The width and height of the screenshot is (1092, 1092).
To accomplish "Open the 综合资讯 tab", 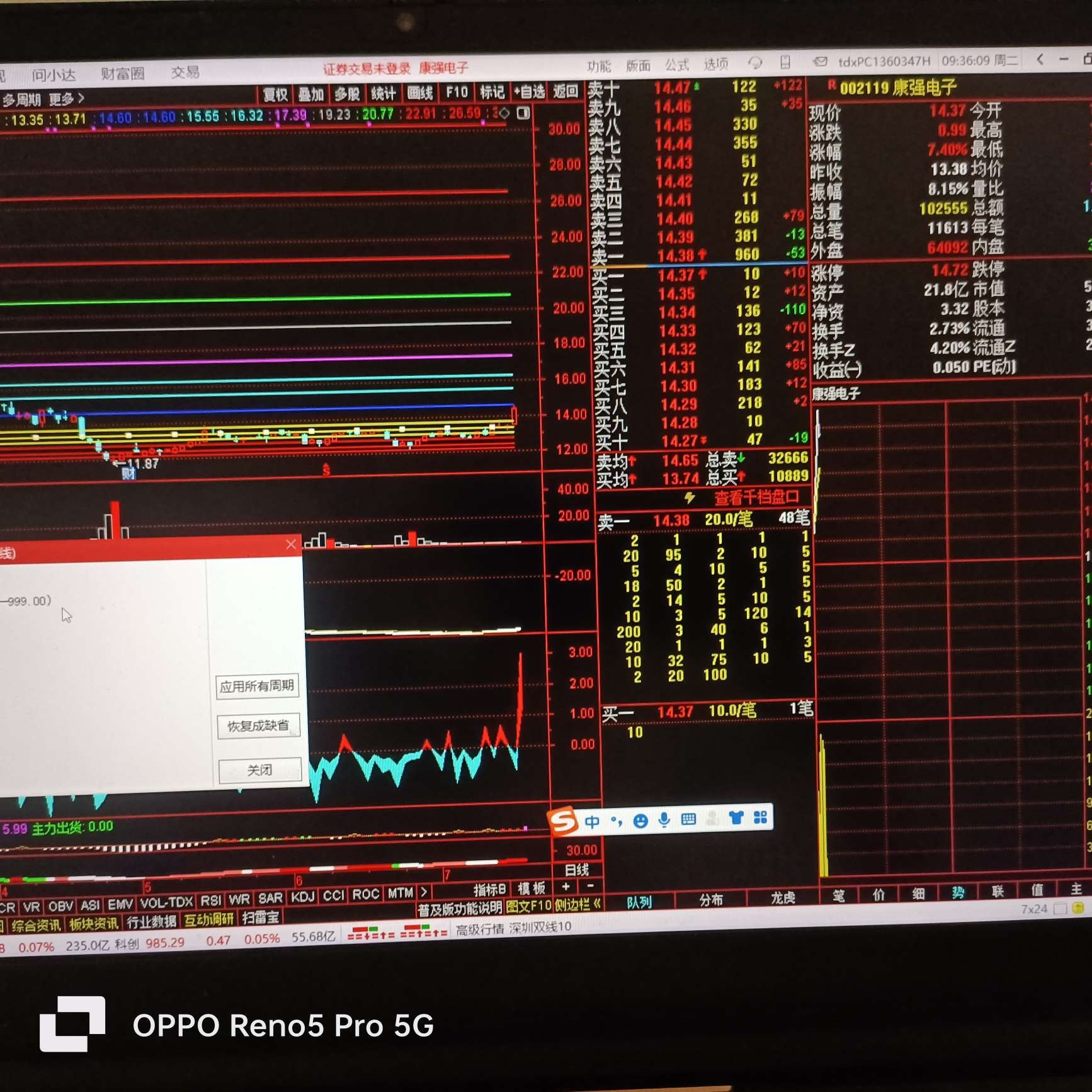I will click(x=36, y=925).
